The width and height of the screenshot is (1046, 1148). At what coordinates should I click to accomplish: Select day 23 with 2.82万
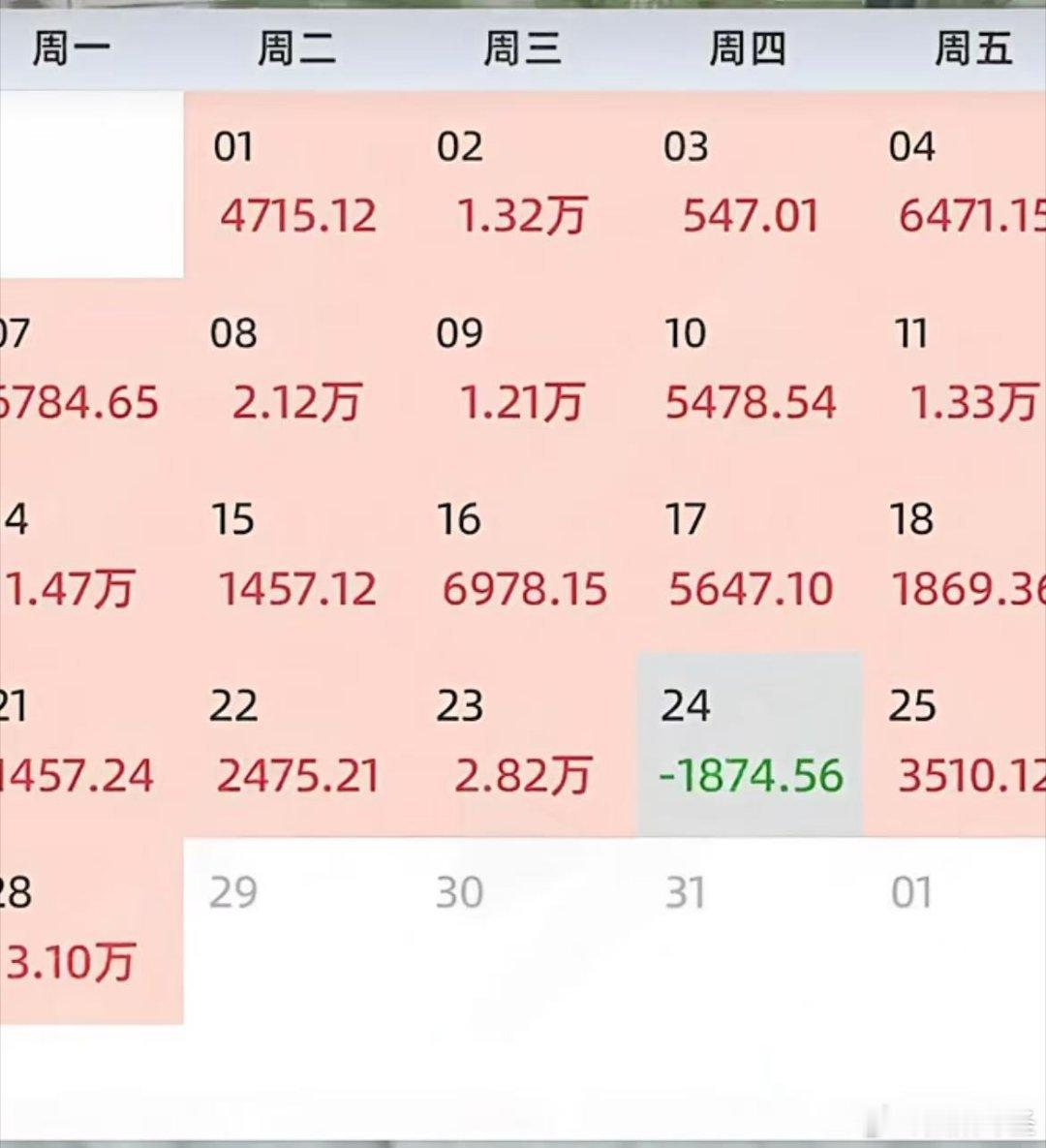523,745
